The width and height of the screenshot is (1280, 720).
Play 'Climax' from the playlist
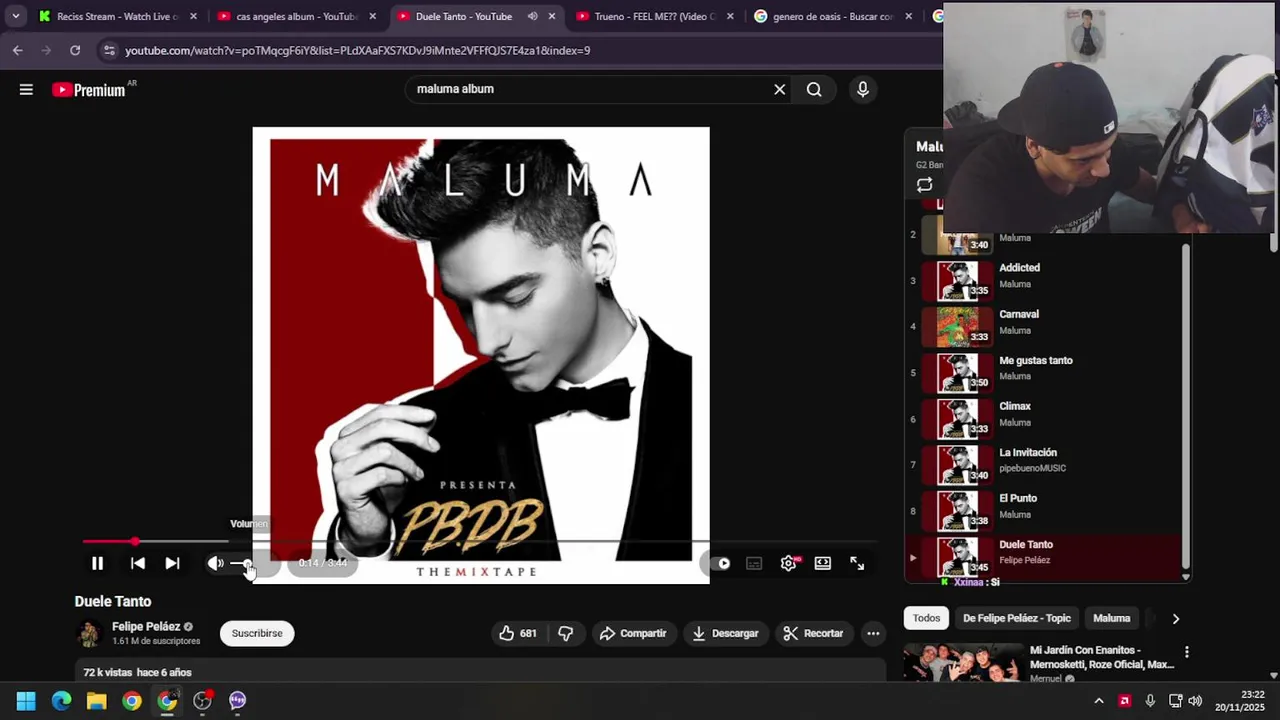[1043, 418]
